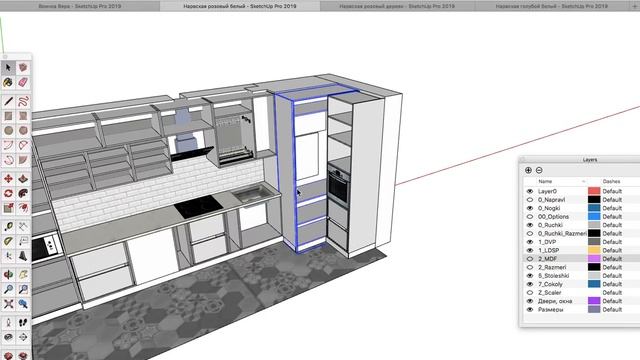Switch to the Ванна Вера document tab
This screenshot has height=360, width=640.
pos(80,6)
